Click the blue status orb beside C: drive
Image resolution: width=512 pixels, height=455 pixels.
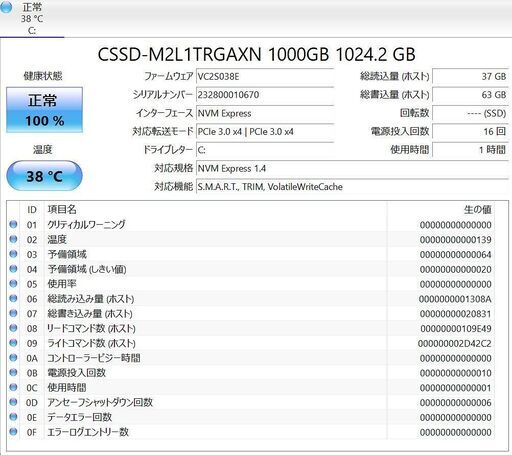(x=6, y=7)
